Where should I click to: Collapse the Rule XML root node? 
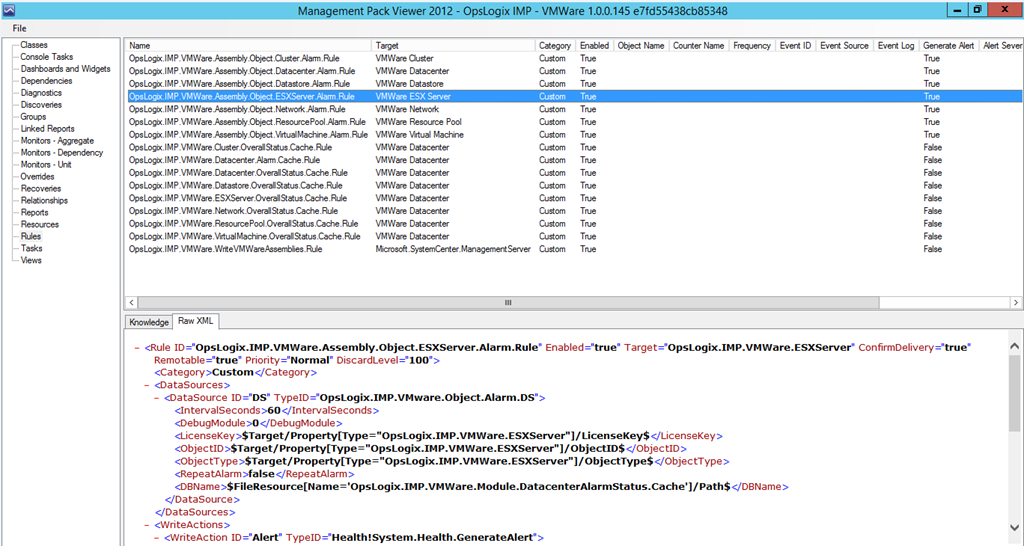click(137, 347)
